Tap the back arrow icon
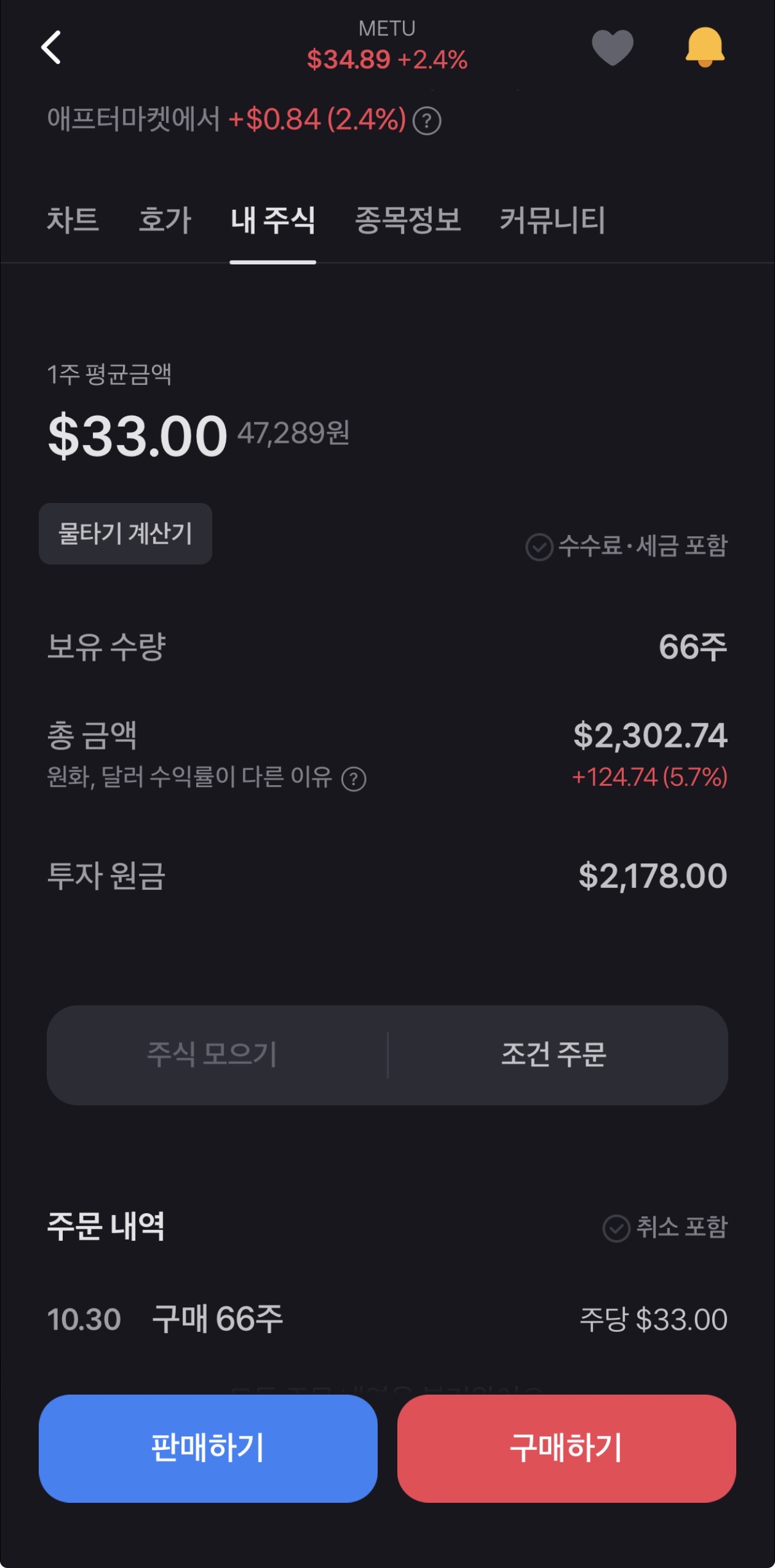The width and height of the screenshot is (775, 1568). [x=52, y=47]
